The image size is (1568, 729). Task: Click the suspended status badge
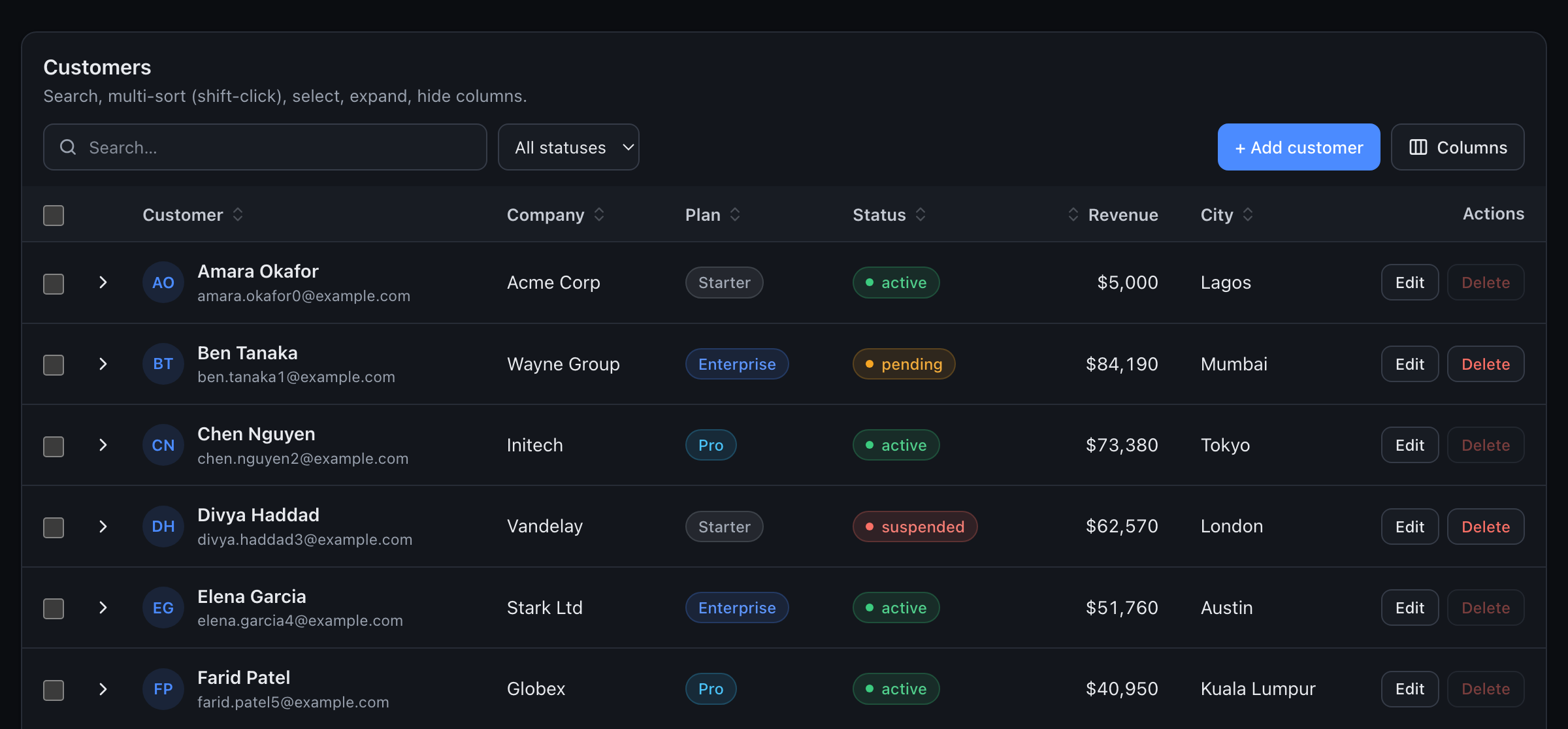tap(915, 526)
